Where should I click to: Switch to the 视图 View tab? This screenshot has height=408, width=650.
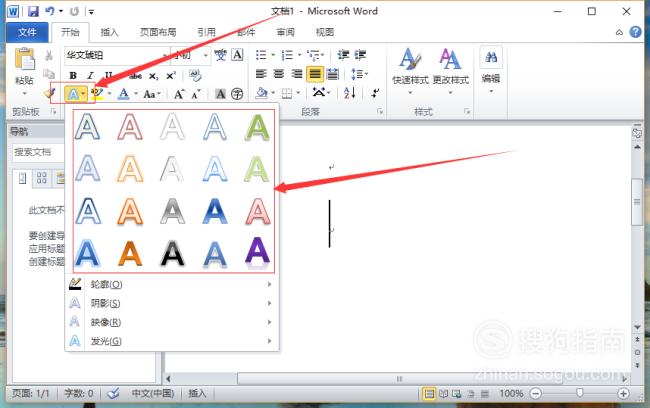click(325, 32)
